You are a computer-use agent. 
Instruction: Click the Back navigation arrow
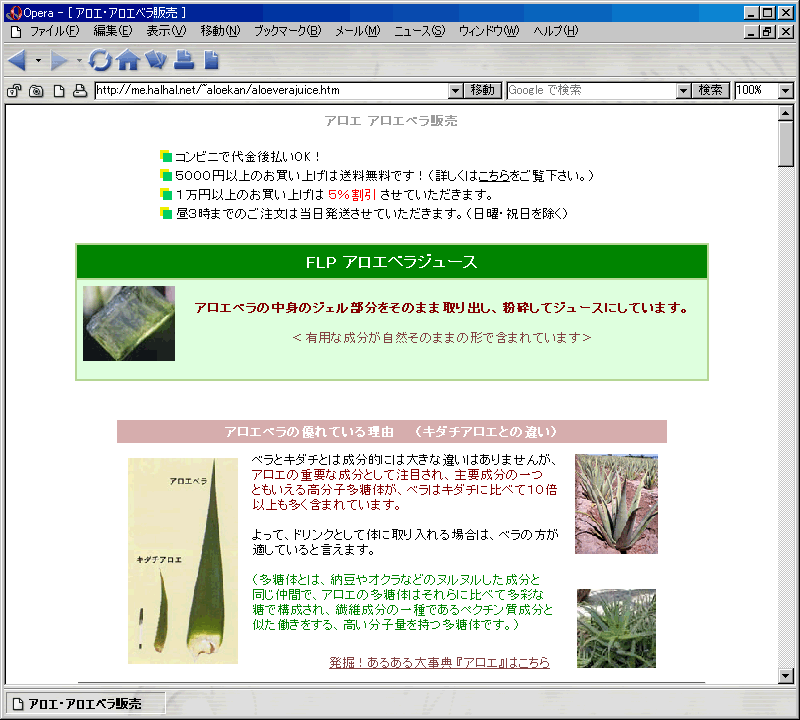pos(17,61)
